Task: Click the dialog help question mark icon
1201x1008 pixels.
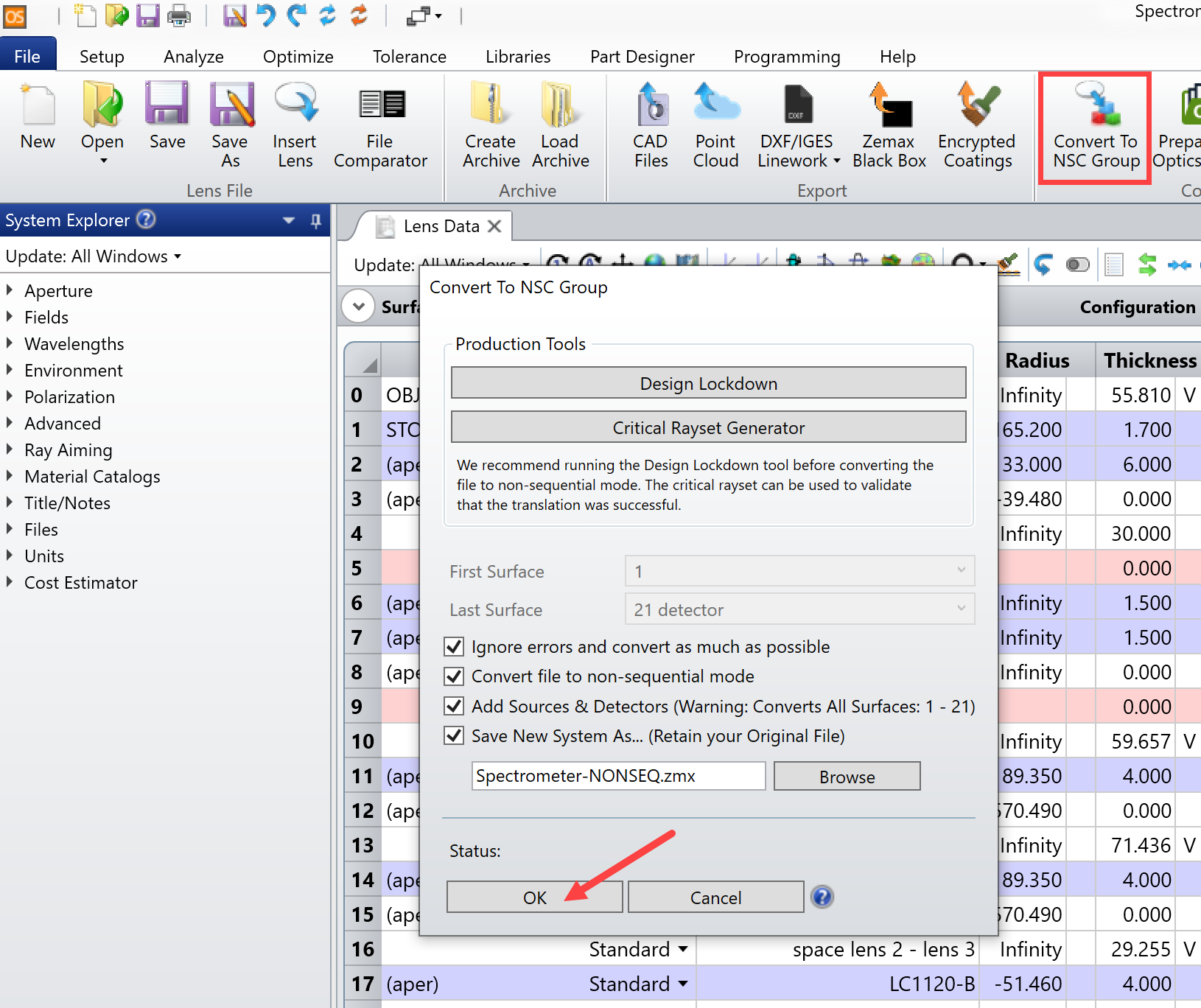Action: pyautogui.click(x=822, y=897)
